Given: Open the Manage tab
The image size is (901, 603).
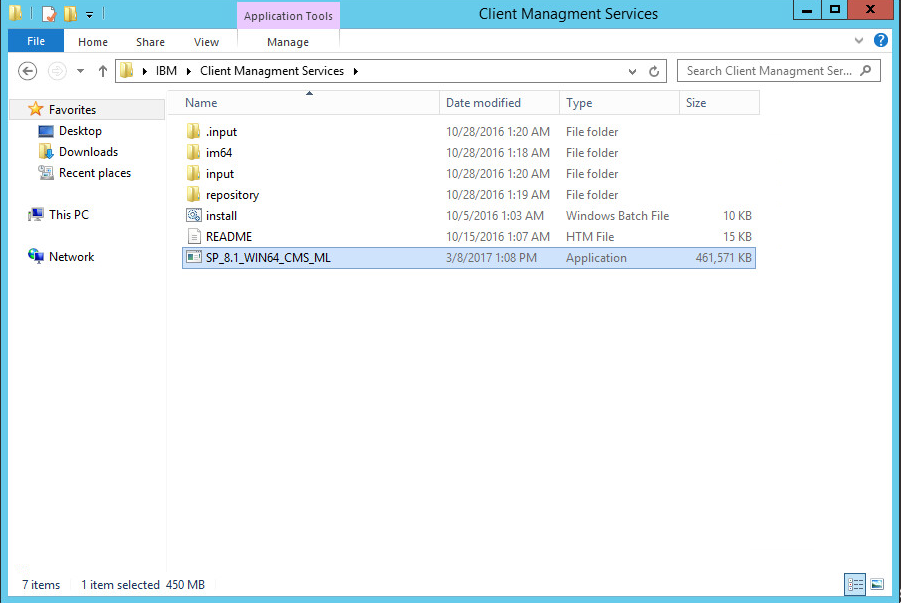Looking at the screenshot, I should pos(288,42).
